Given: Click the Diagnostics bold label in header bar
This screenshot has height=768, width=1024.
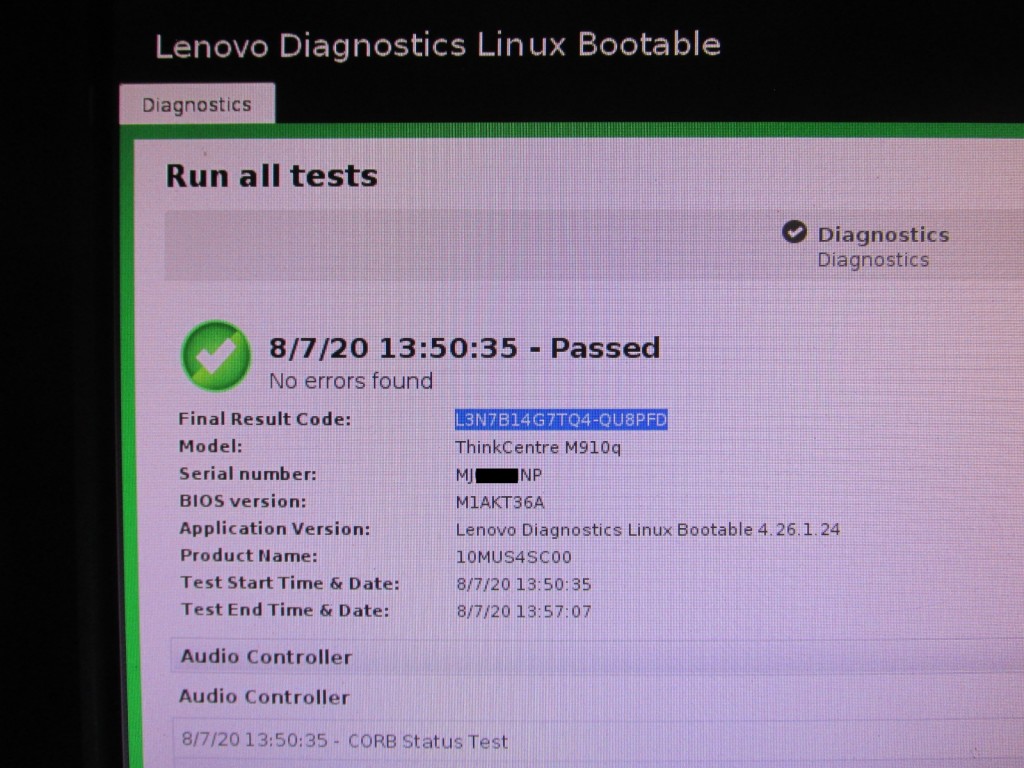Looking at the screenshot, I should coord(883,234).
